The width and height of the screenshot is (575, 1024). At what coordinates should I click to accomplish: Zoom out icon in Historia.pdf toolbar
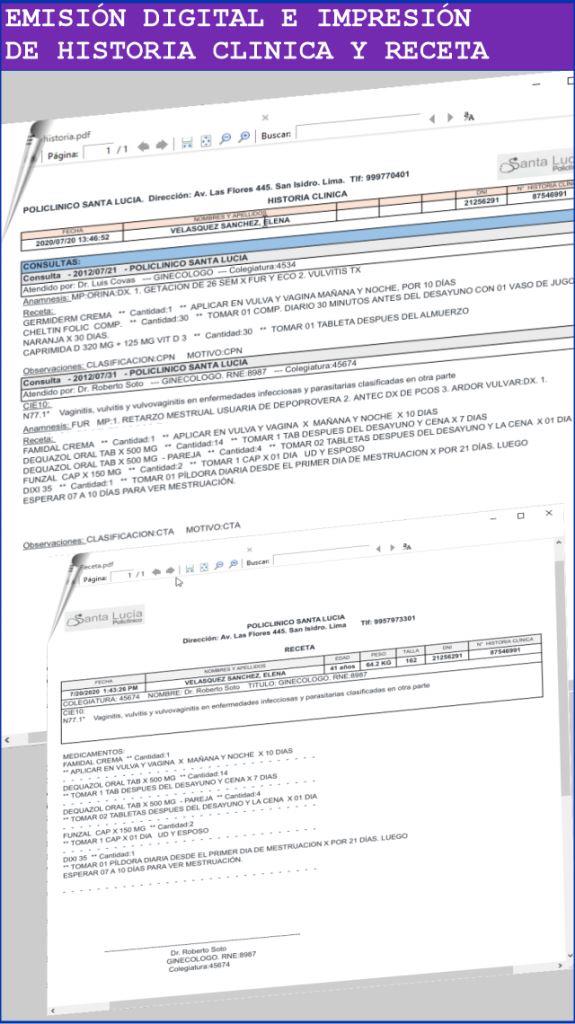click(225, 139)
